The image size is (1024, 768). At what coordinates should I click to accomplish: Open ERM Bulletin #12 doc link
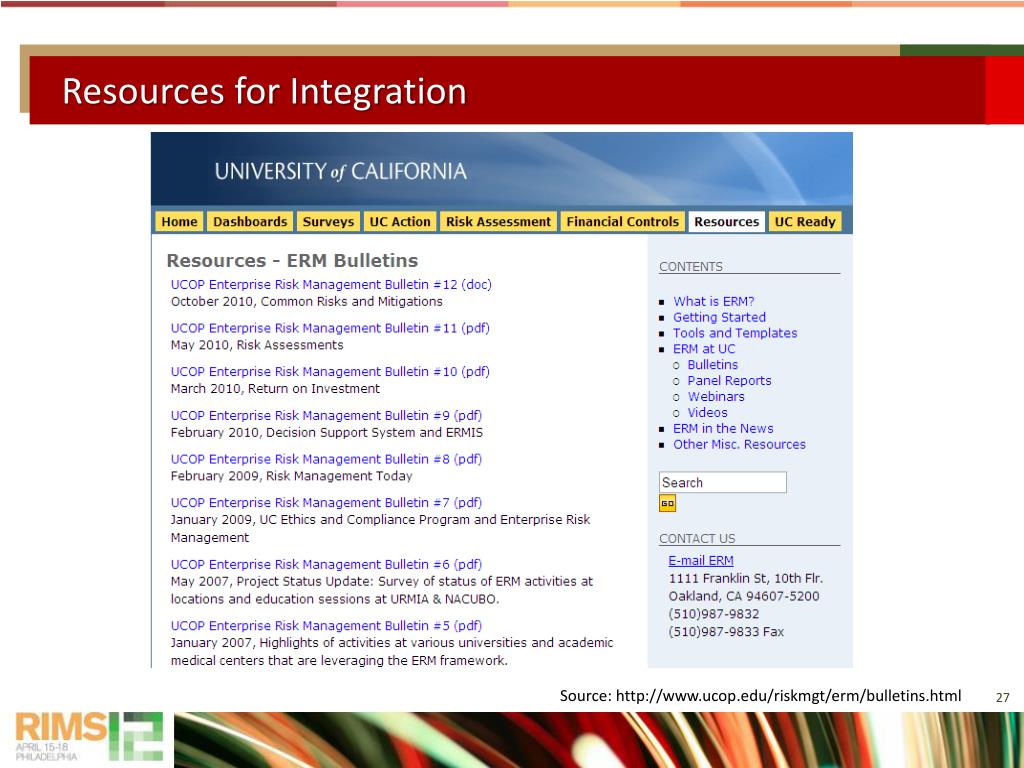tap(331, 285)
